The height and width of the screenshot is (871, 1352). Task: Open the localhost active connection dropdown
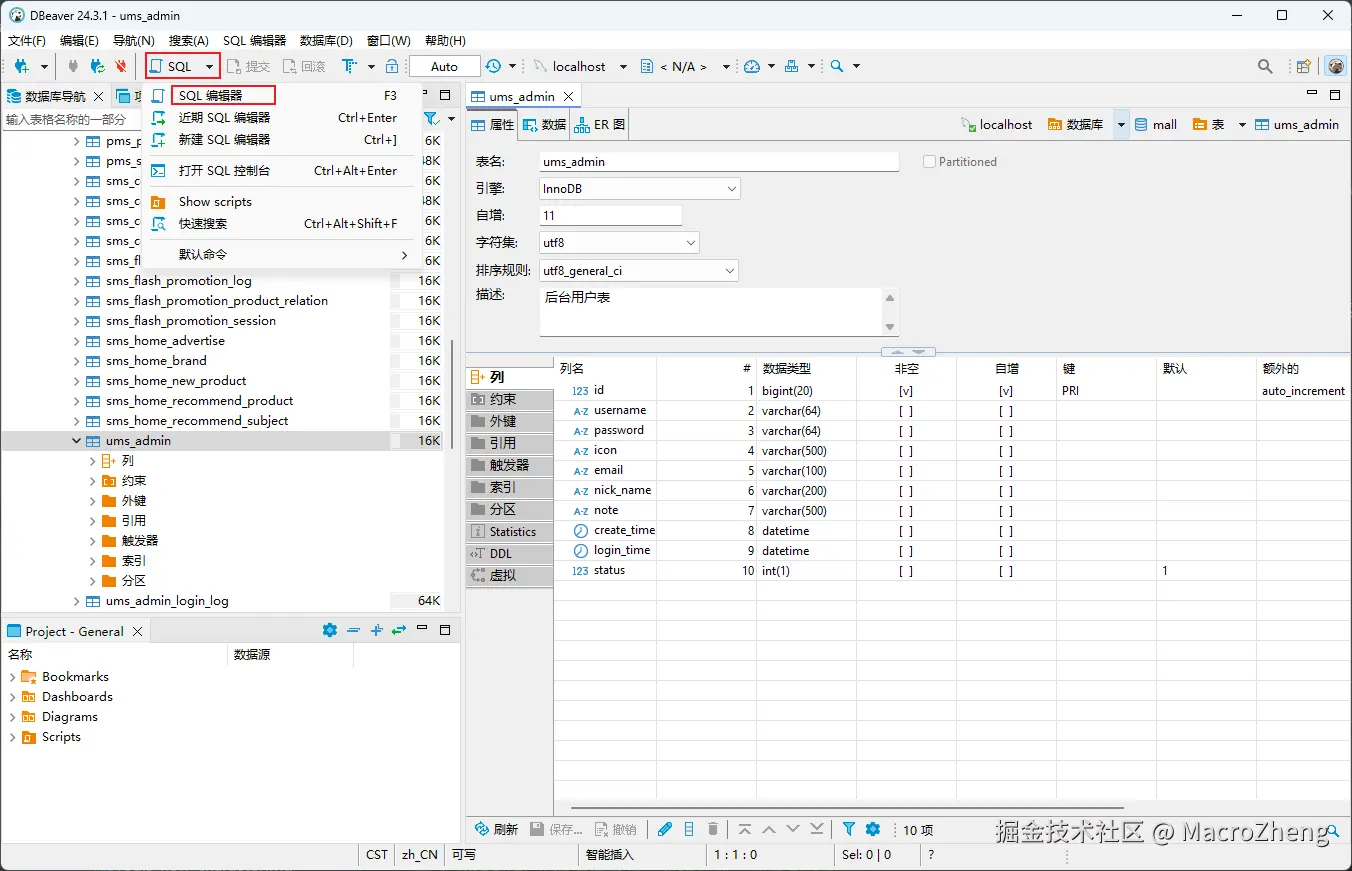tap(623, 67)
